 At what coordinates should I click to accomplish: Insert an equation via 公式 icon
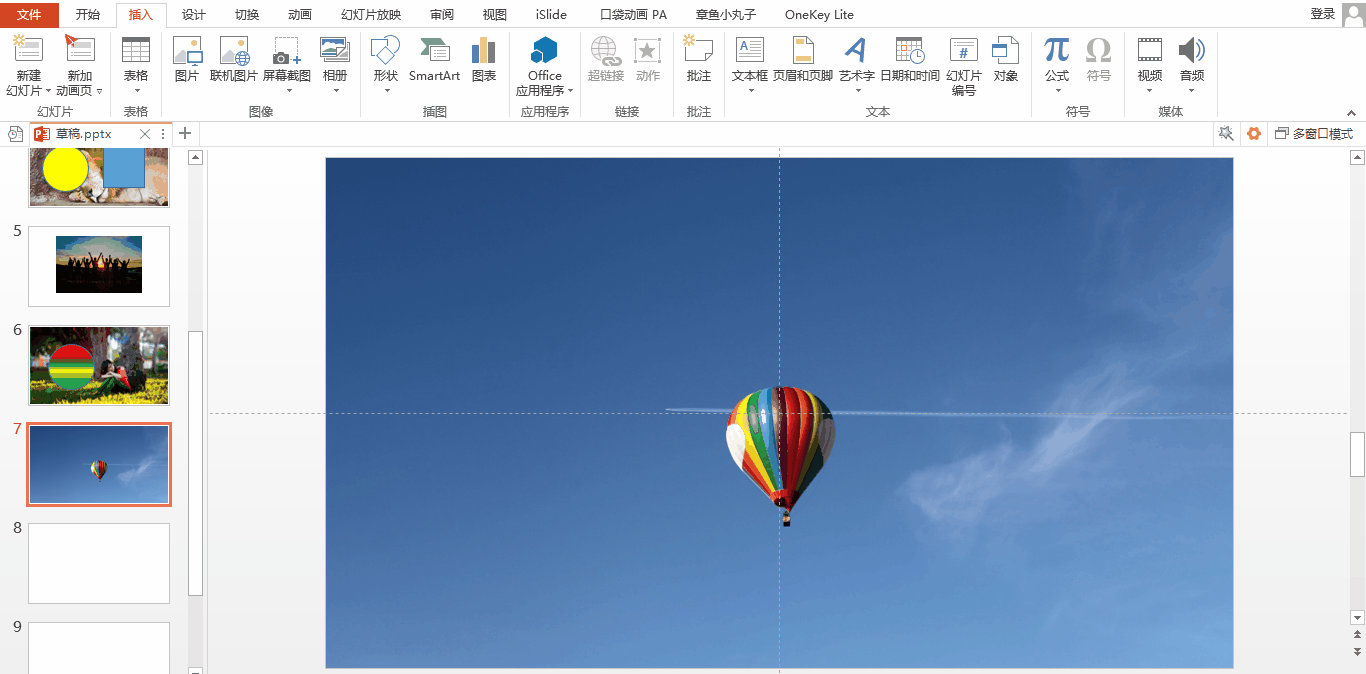coord(1057,50)
